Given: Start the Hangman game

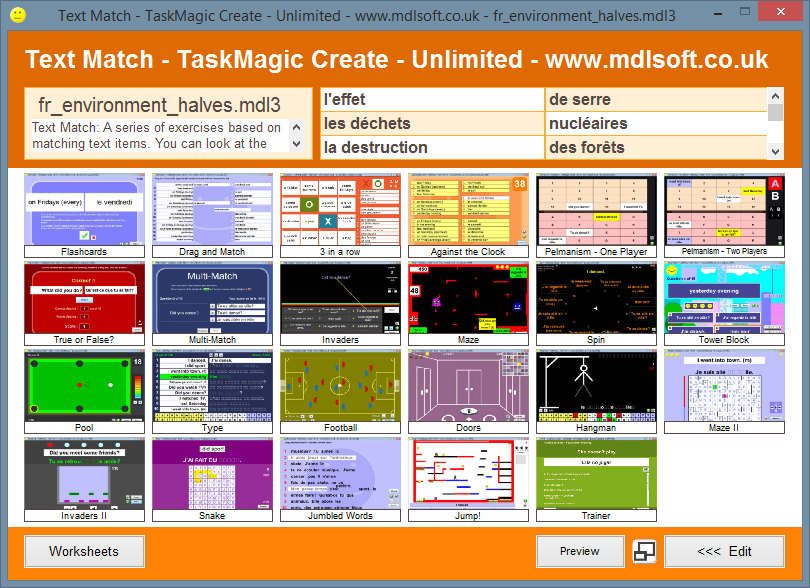Looking at the screenshot, I should [x=597, y=392].
